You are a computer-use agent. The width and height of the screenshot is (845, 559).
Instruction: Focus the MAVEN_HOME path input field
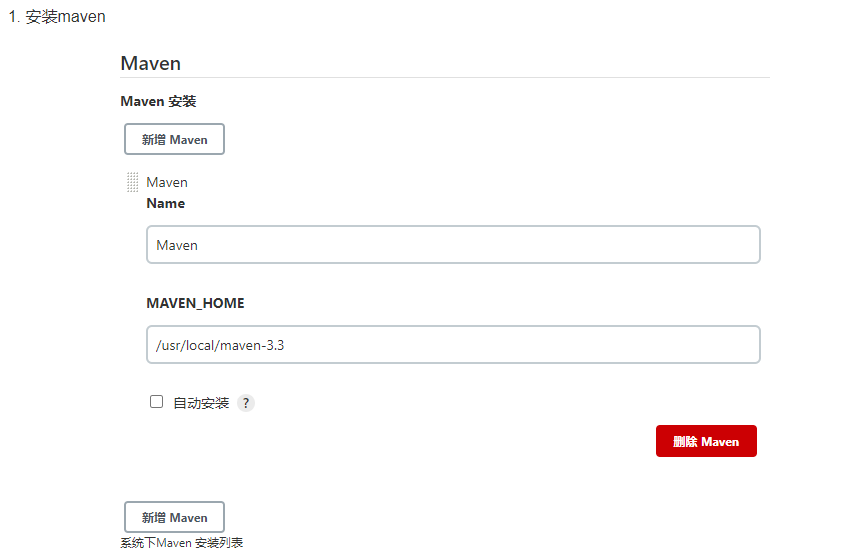[453, 344]
